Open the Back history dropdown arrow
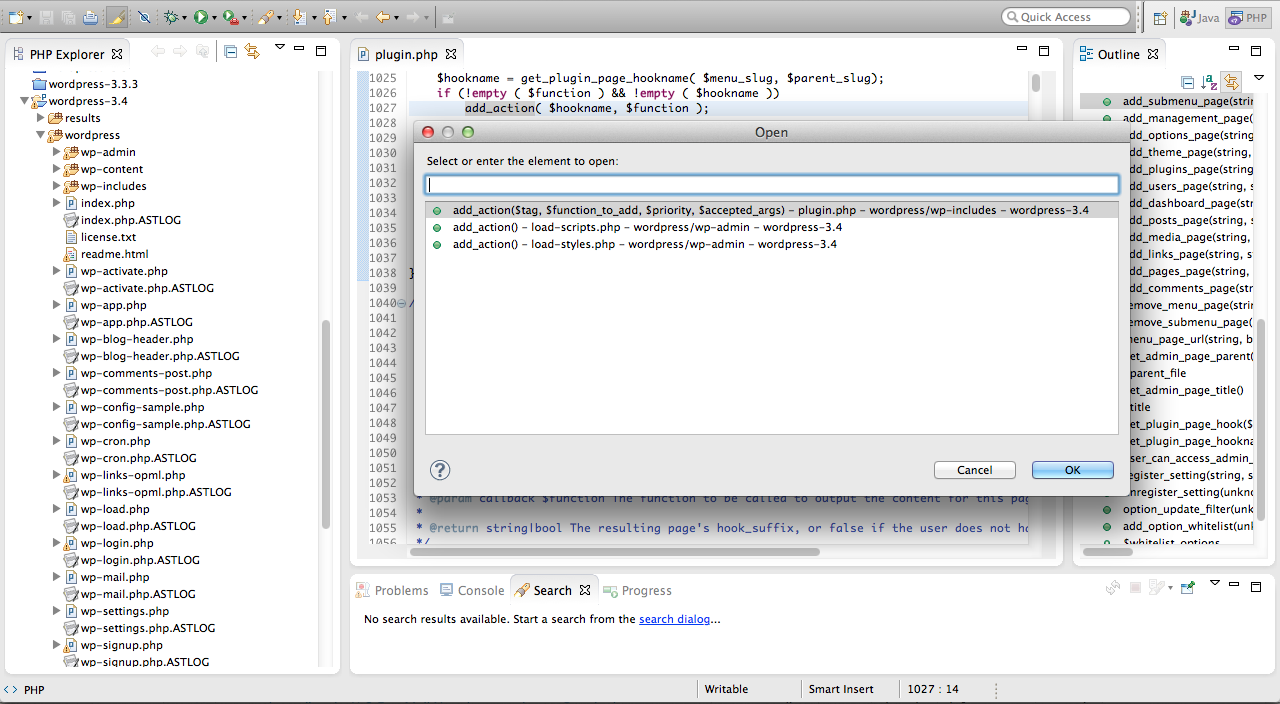Image resolution: width=1280 pixels, height=704 pixels. click(397, 18)
